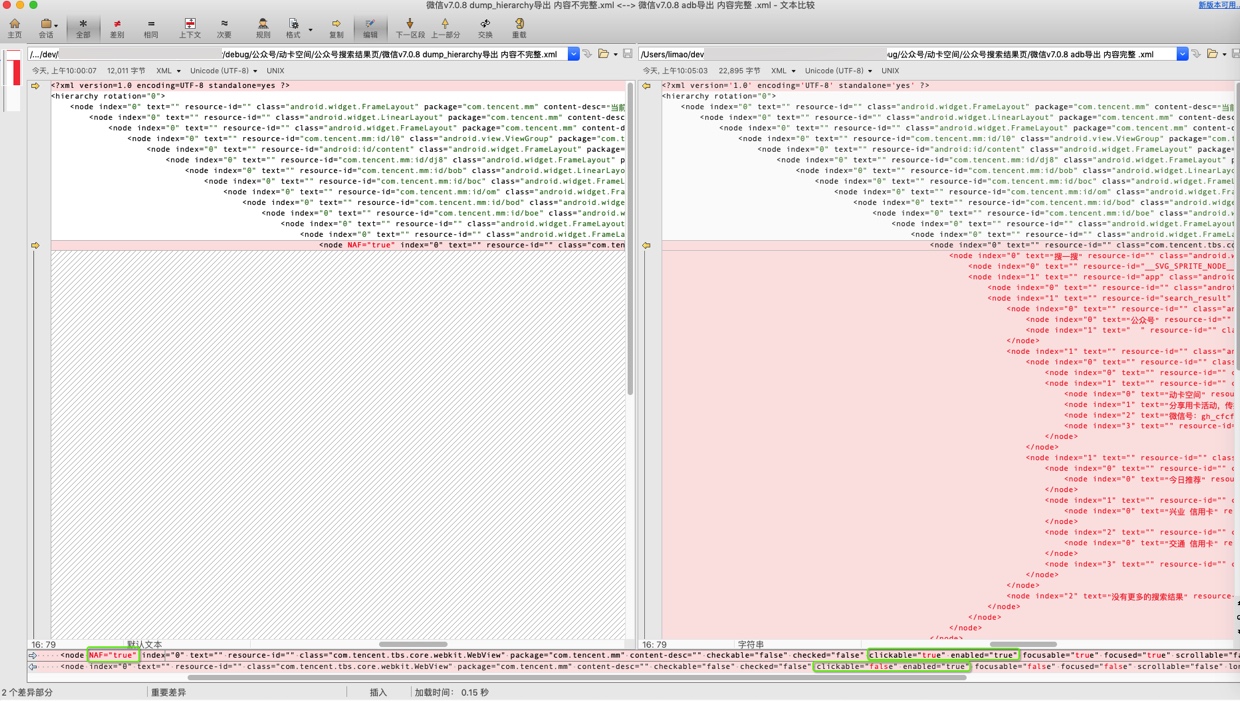Click left pane open folder icon
The image size is (1240, 701).
(603, 54)
